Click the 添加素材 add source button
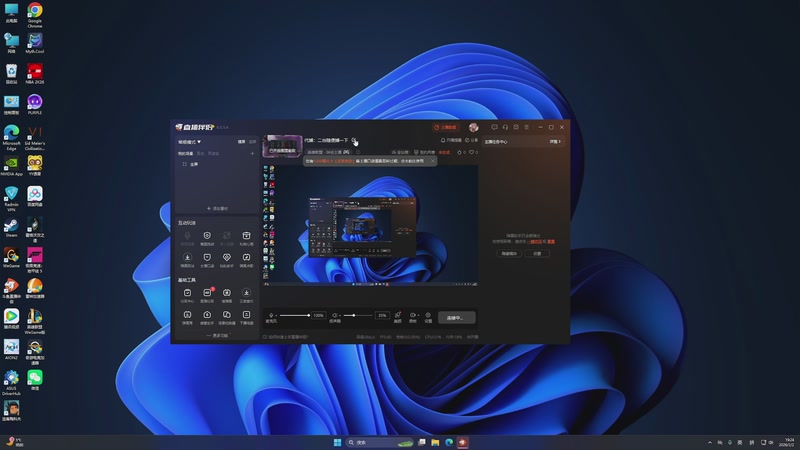 pyautogui.click(x=217, y=208)
